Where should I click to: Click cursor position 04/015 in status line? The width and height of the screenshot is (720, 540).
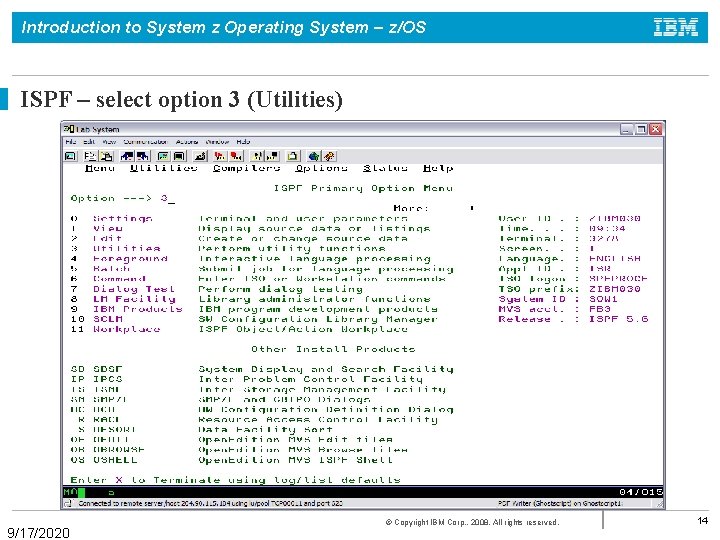(641, 493)
